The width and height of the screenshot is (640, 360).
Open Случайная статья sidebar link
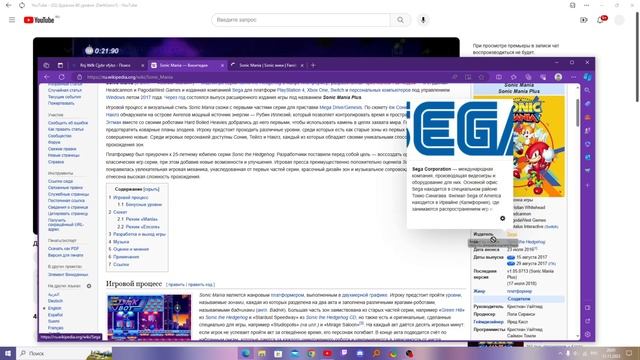tap(65, 90)
